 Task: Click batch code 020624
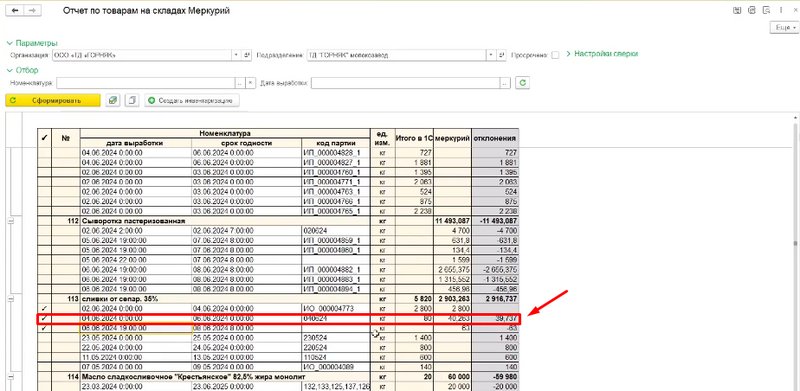314,231
